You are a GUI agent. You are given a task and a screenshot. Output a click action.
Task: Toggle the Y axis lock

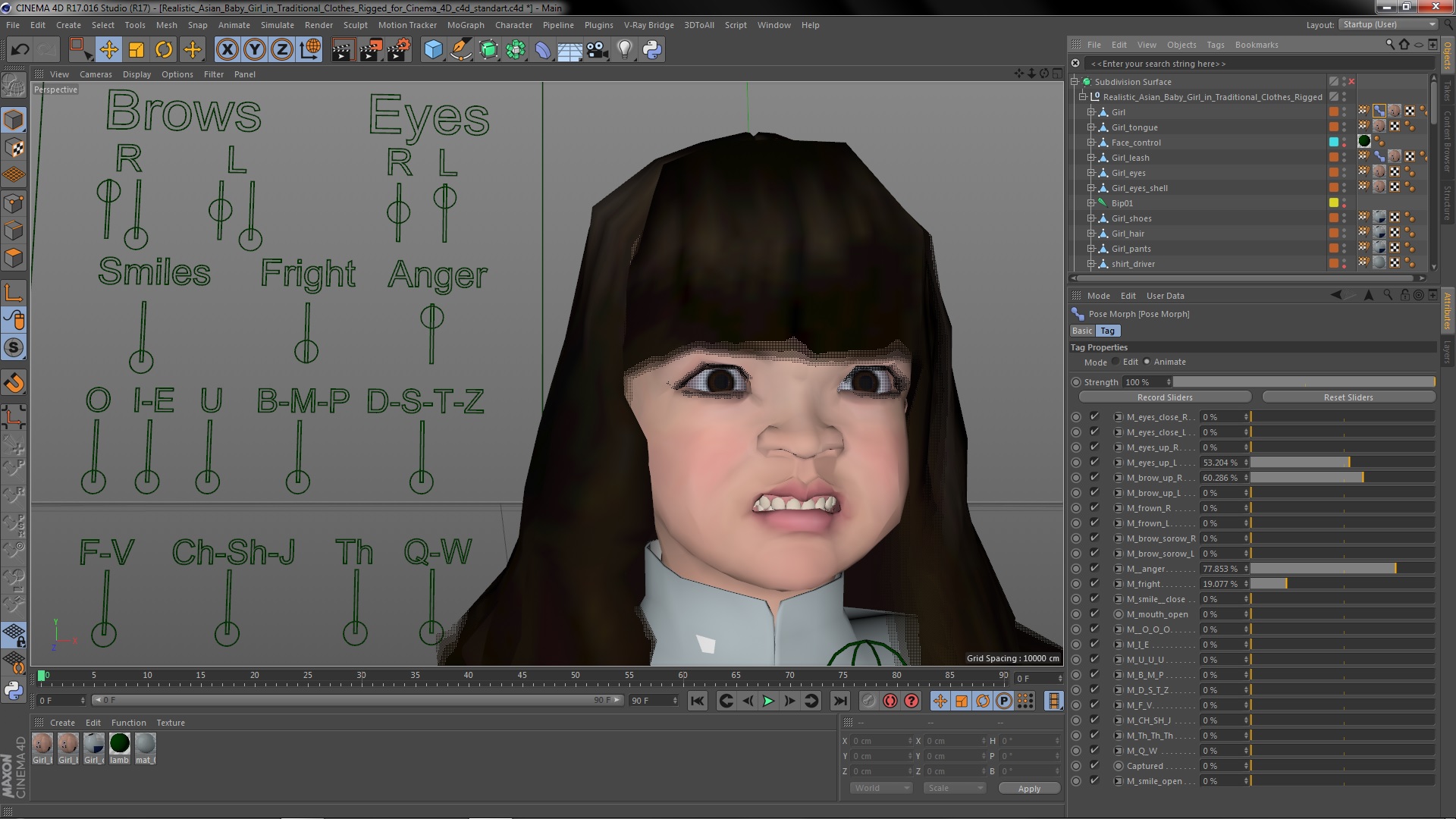(255, 50)
